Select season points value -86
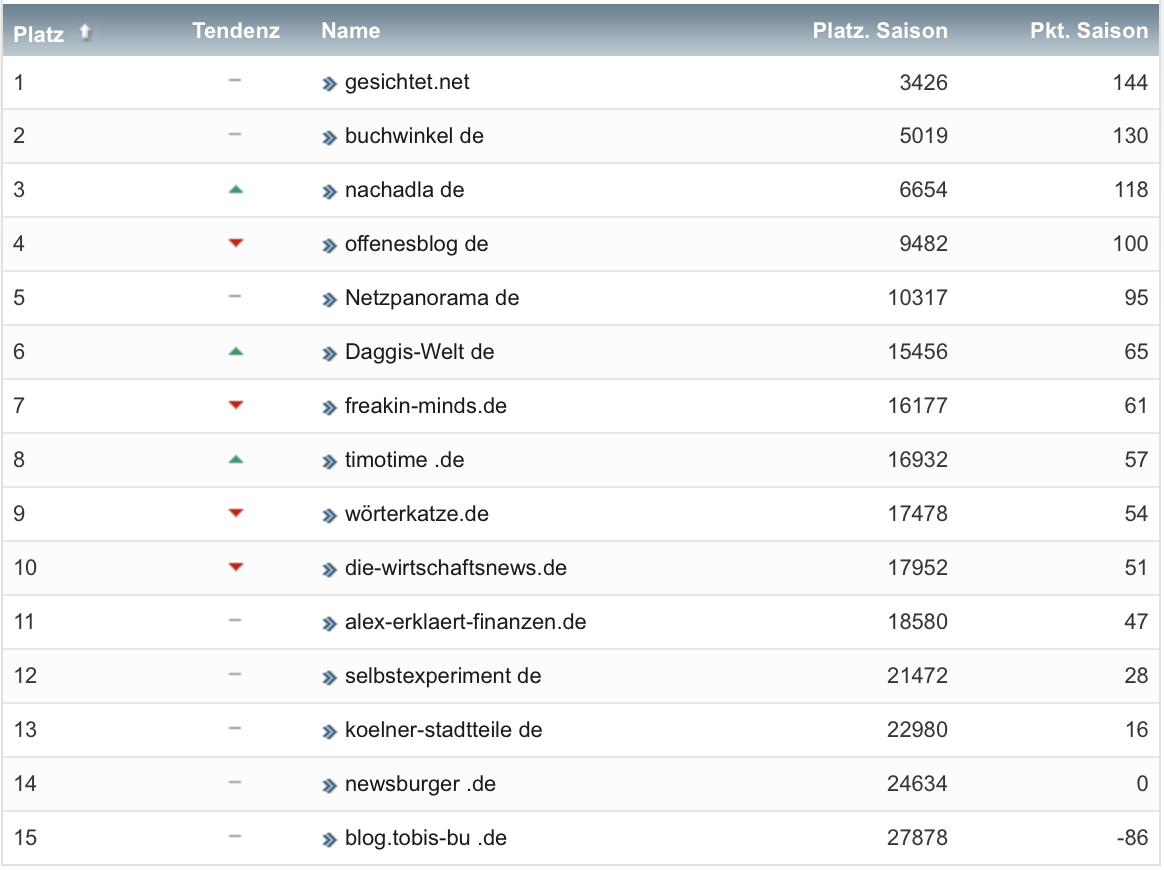The height and width of the screenshot is (870, 1164). click(1132, 838)
